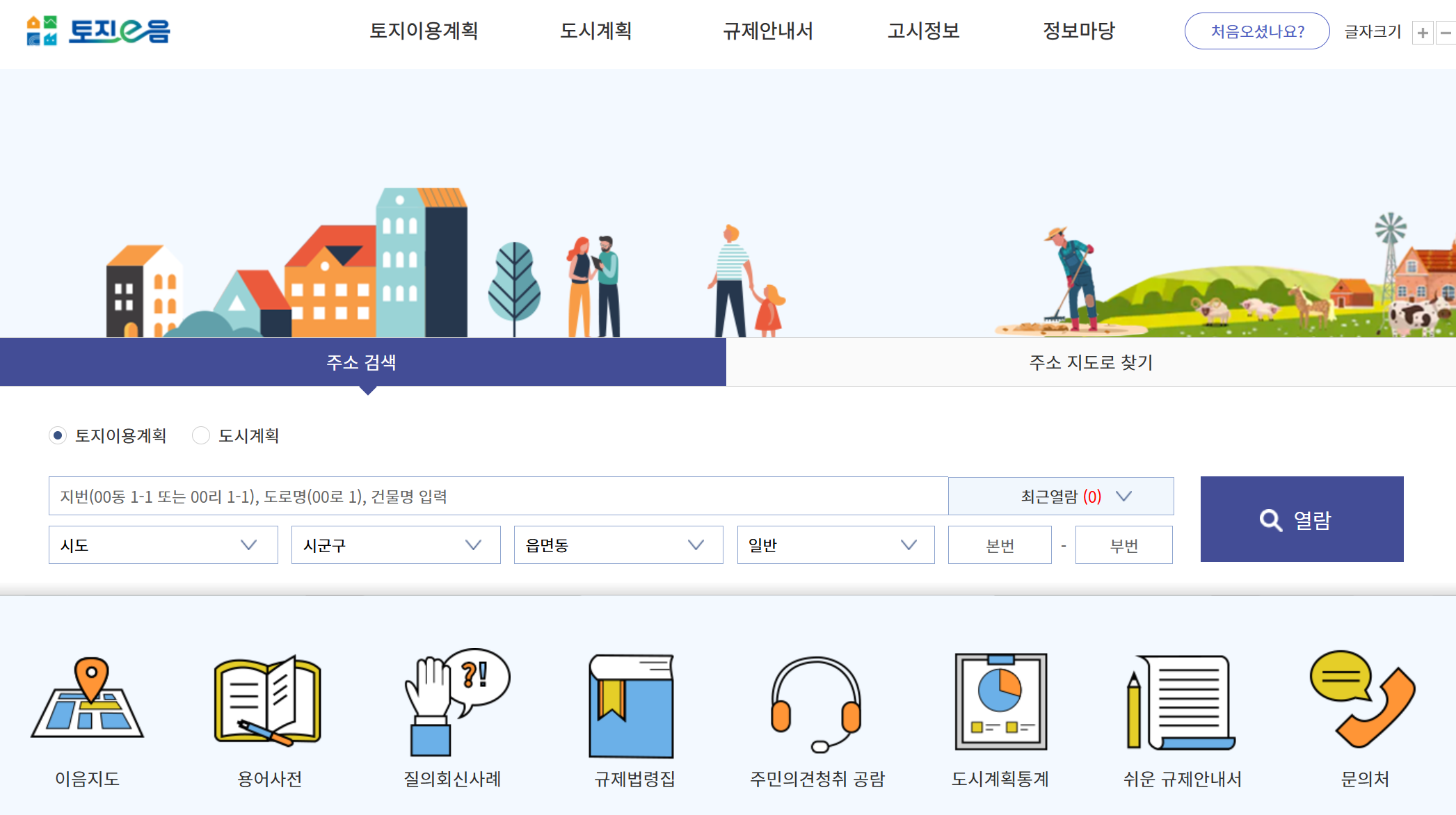The width and height of the screenshot is (1456, 815).
Task: Open the 도시계획통계 chart icon
Action: (1000, 701)
